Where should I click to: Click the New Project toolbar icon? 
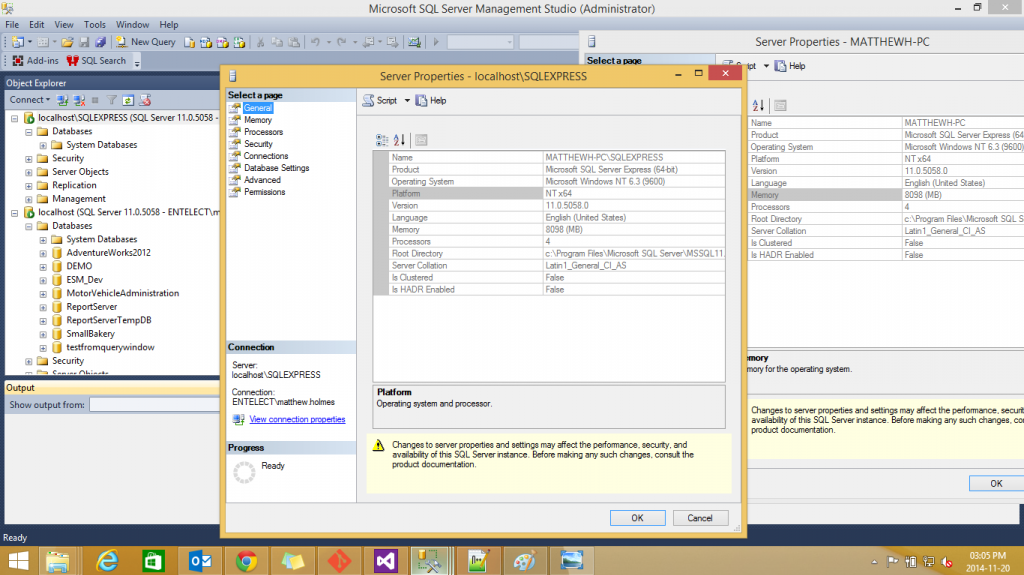[18, 42]
